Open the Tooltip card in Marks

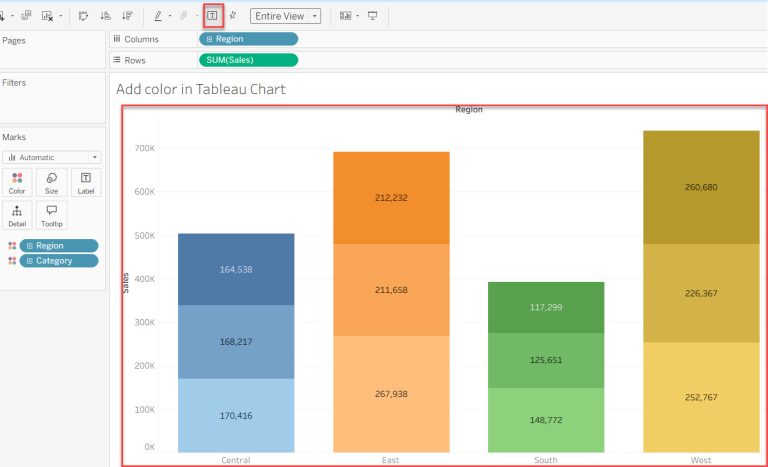pos(51,215)
